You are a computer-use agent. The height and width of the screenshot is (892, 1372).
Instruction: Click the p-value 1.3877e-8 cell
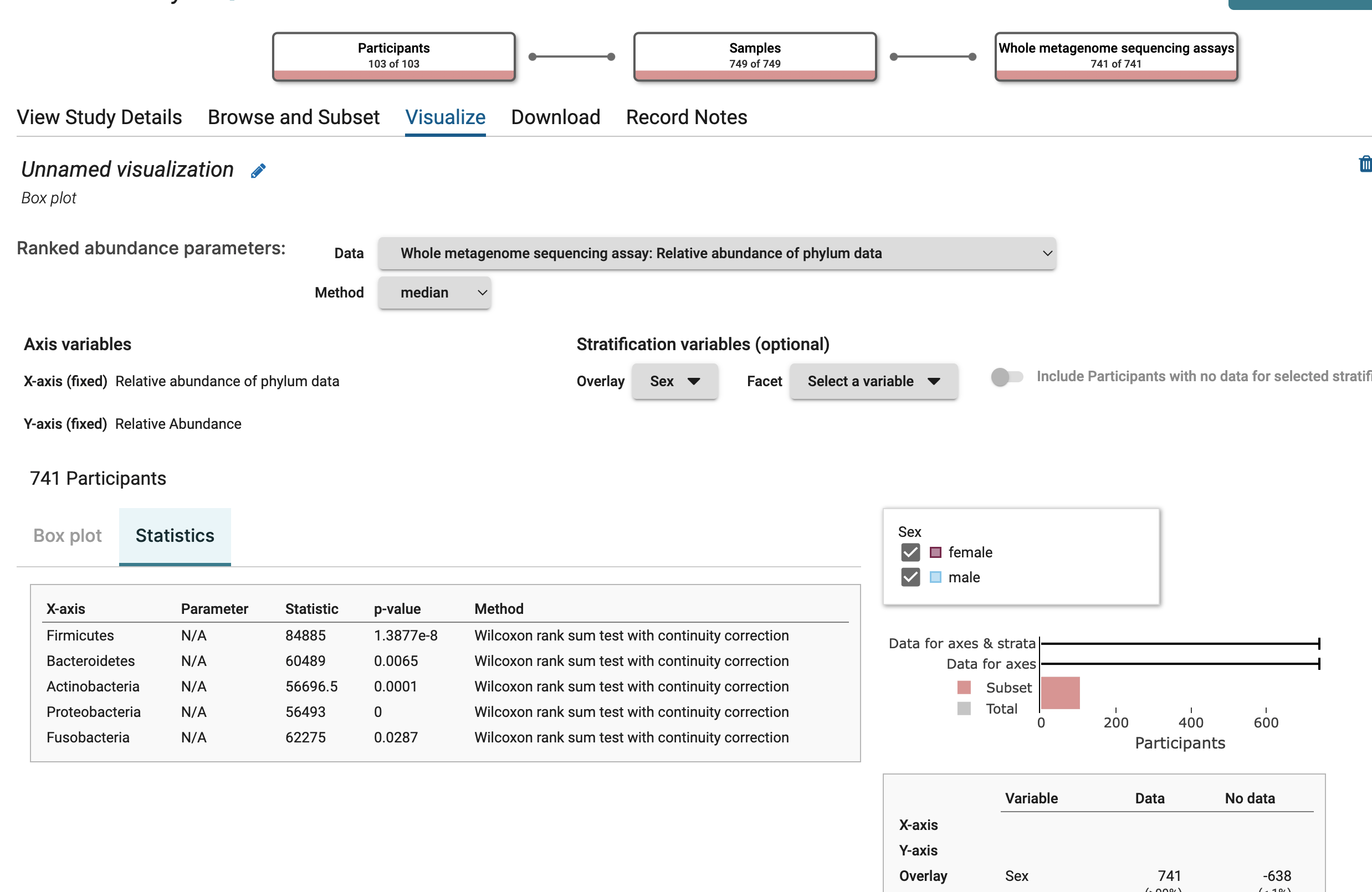405,635
